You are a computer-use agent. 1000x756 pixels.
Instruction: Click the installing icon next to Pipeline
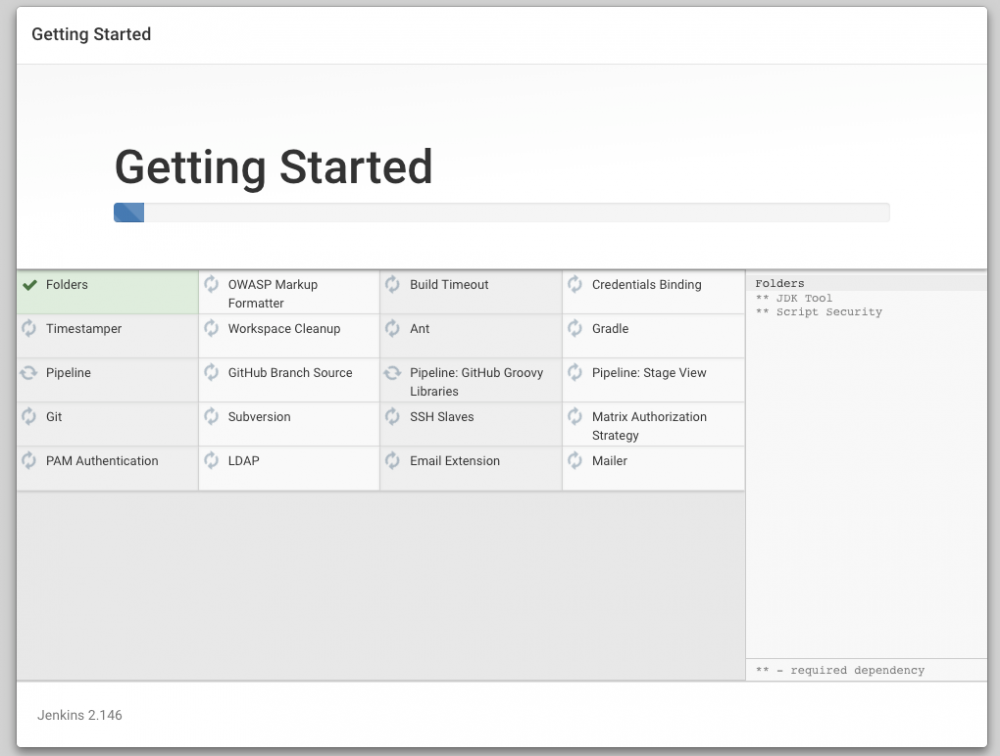click(30, 373)
